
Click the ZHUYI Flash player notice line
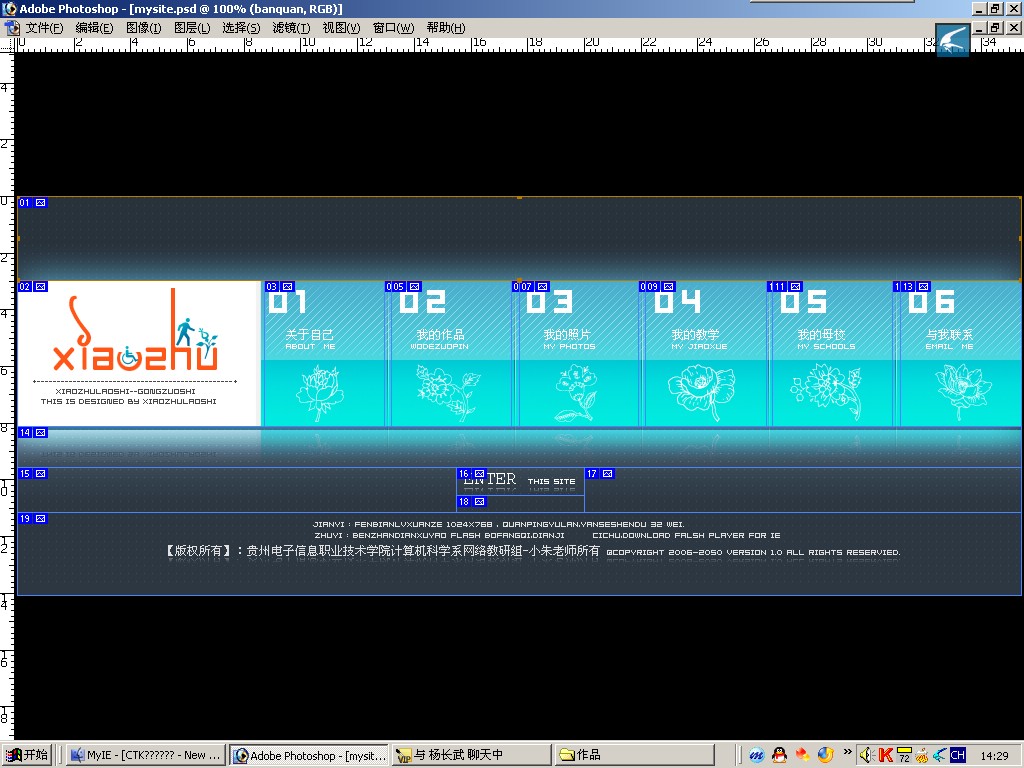[x=547, y=535]
